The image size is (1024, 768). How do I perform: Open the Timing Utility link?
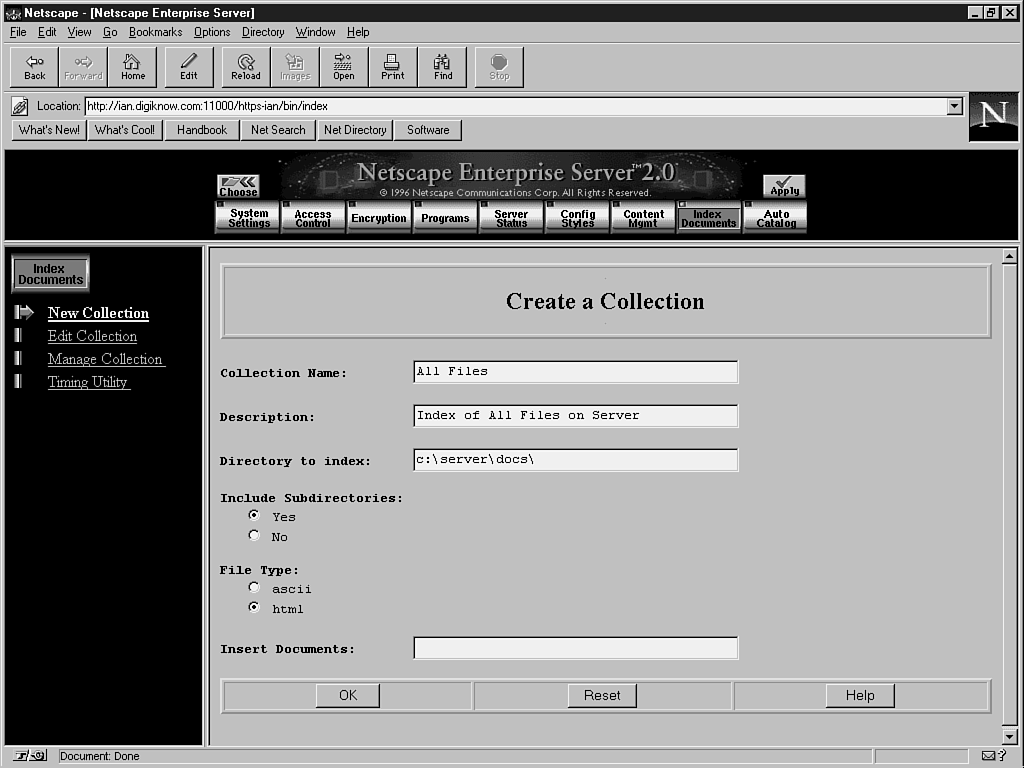pyautogui.click(x=88, y=382)
